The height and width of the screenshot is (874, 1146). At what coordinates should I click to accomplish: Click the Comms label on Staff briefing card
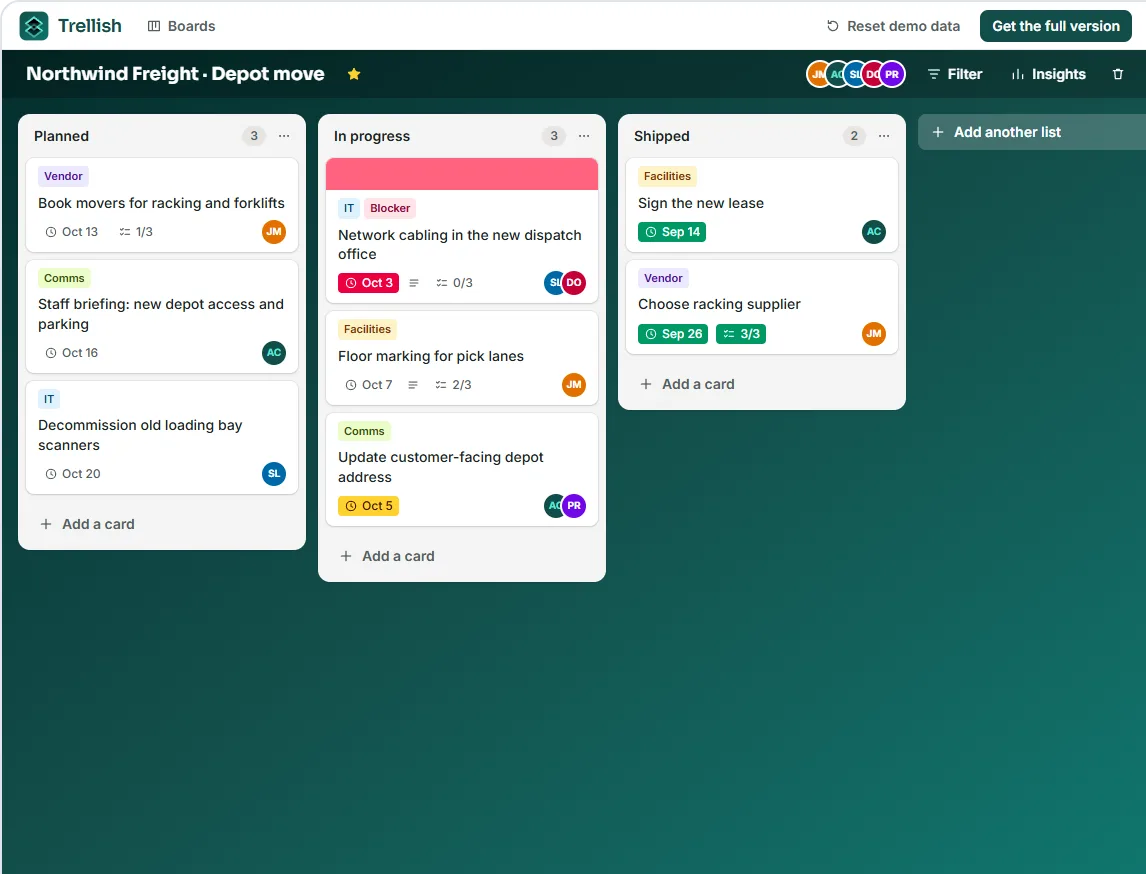pos(64,278)
